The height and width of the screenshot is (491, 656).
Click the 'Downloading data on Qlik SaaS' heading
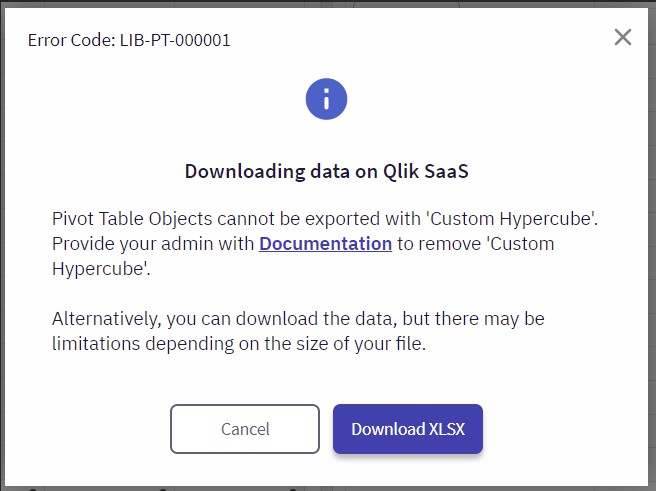pyautogui.click(x=327, y=171)
